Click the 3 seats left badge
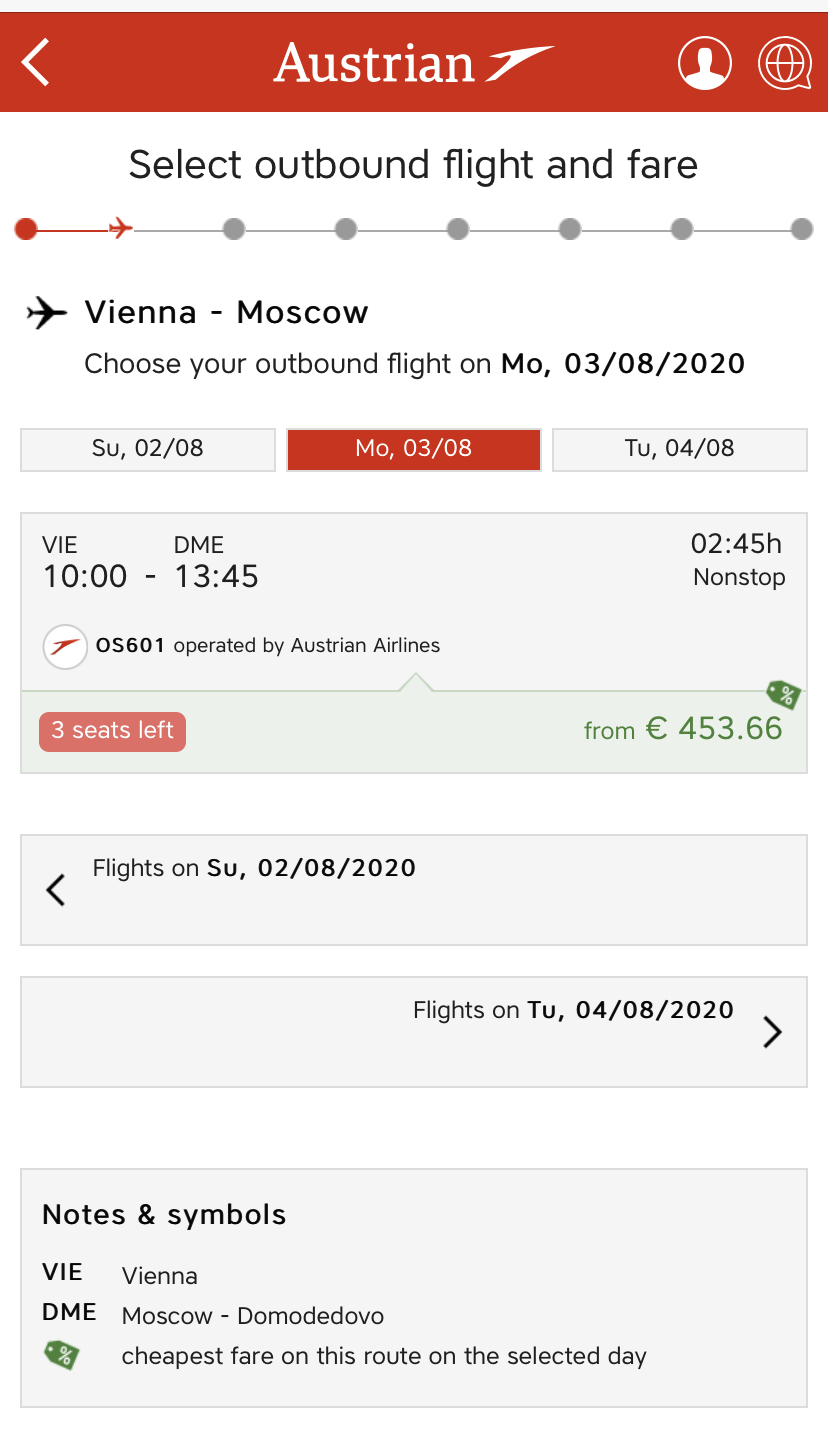Image resolution: width=828 pixels, height=1446 pixels. (x=112, y=731)
